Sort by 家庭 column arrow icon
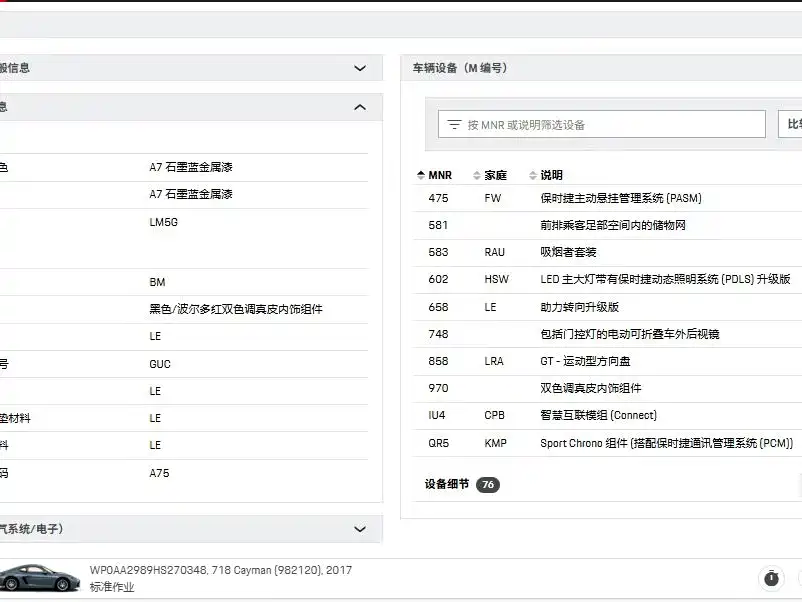802x602 pixels. 476,175
